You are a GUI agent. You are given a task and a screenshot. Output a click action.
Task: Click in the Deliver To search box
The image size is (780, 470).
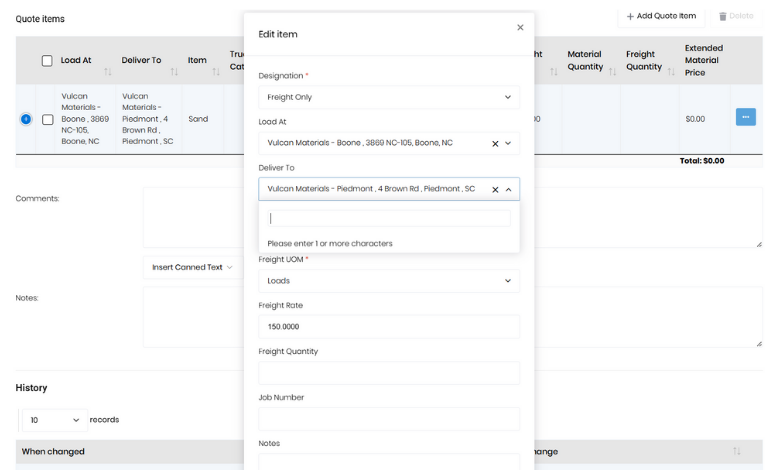click(x=389, y=218)
